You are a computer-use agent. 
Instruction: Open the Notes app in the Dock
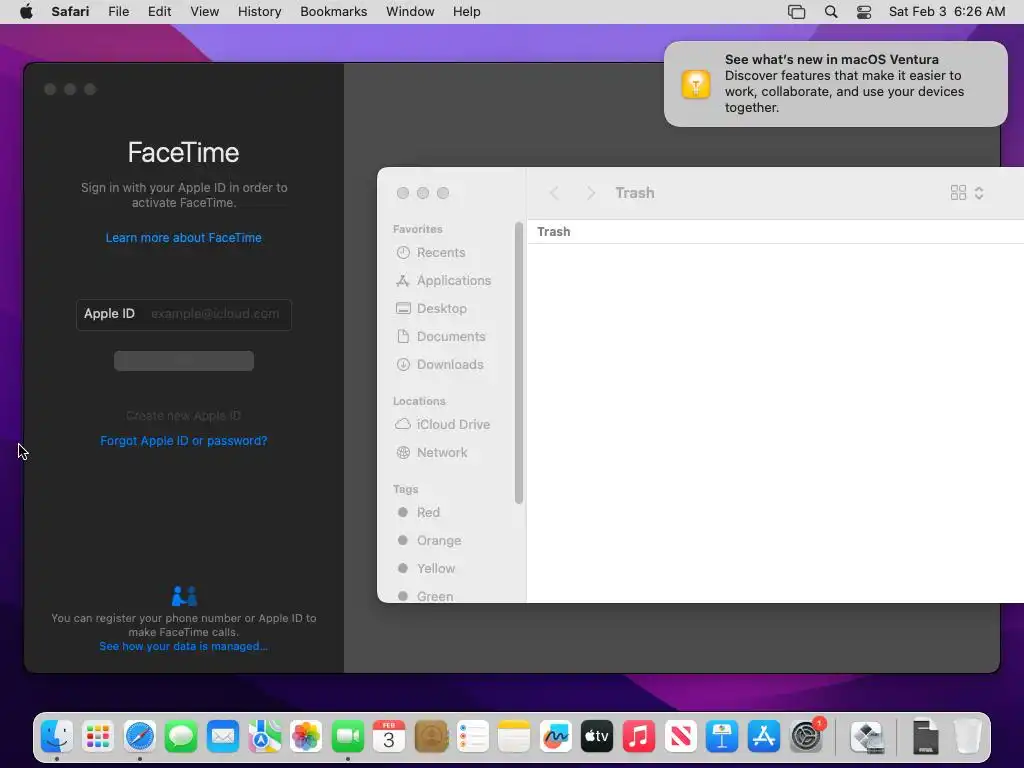pos(514,737)
